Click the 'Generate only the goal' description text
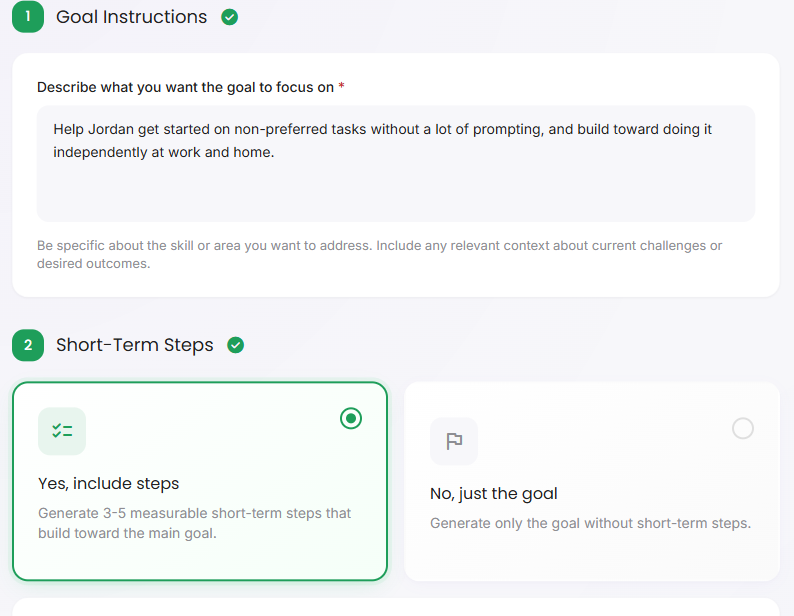This screenshot has height=616, width=794. point(590,523)
